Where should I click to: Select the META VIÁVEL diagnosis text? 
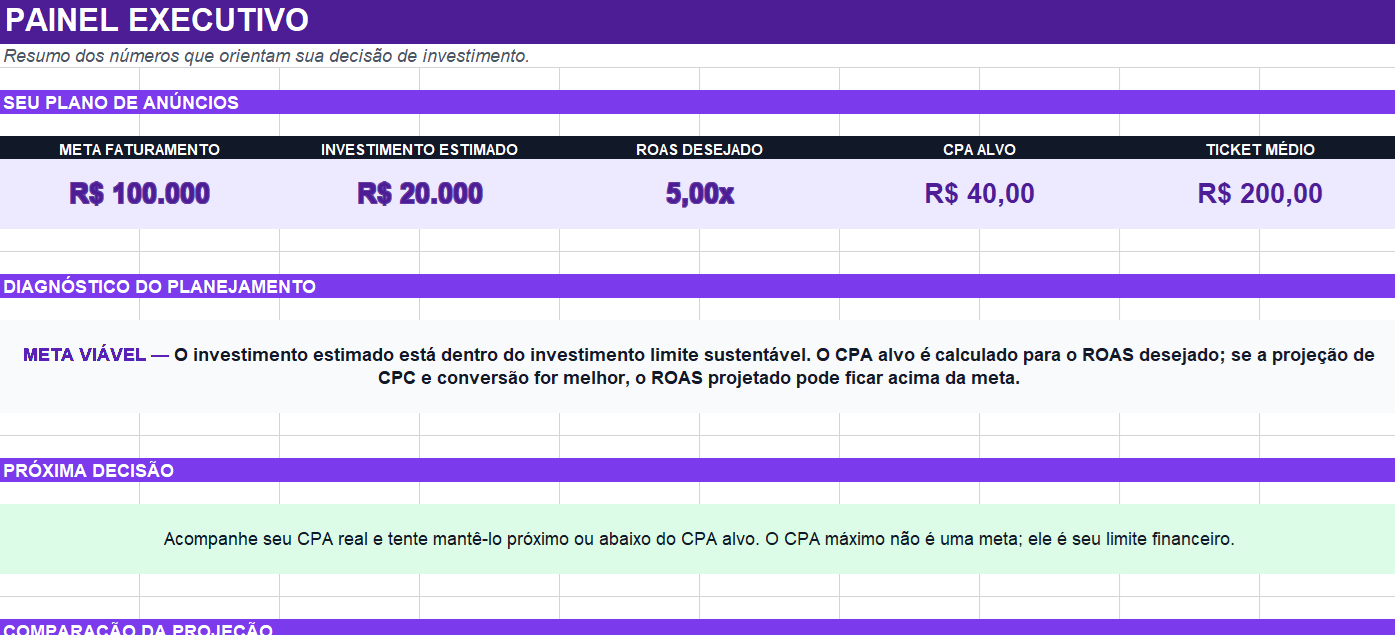tap(698, 367)
